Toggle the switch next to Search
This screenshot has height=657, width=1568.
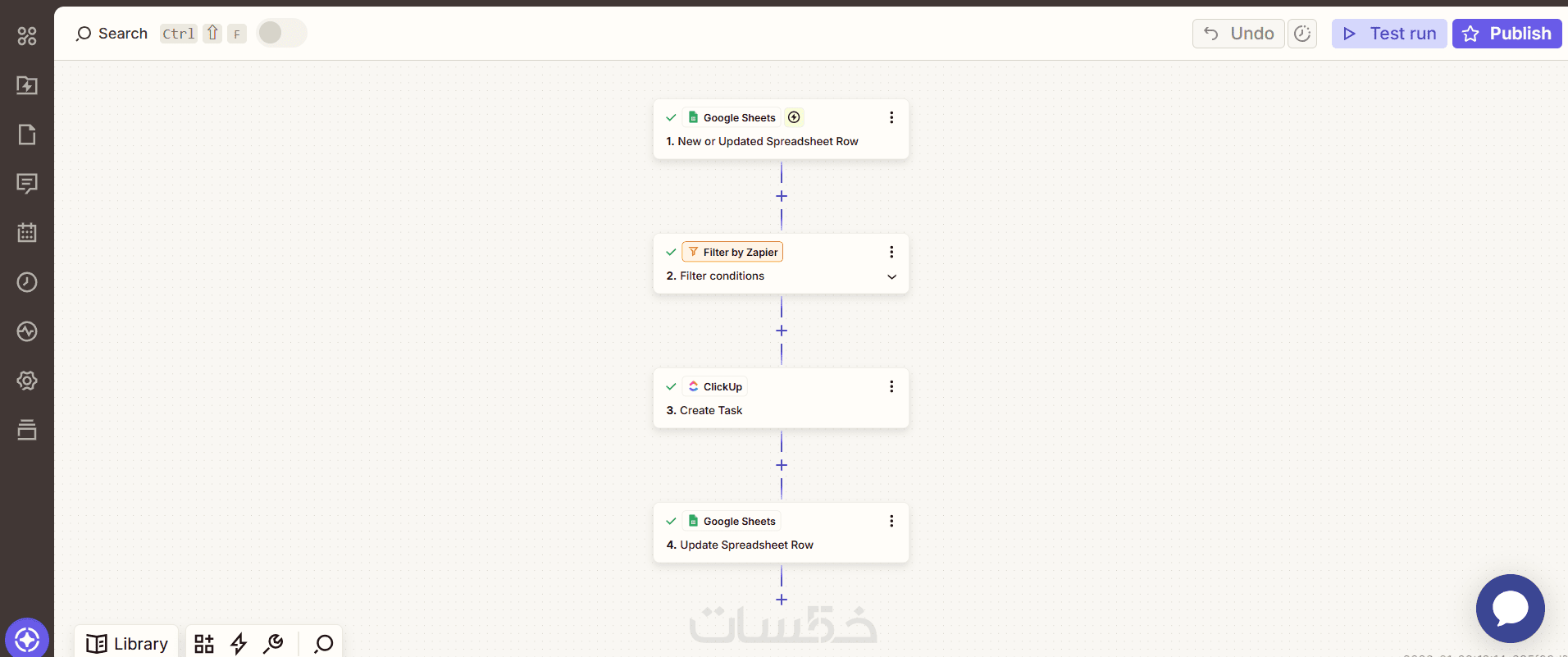[281, 33]
